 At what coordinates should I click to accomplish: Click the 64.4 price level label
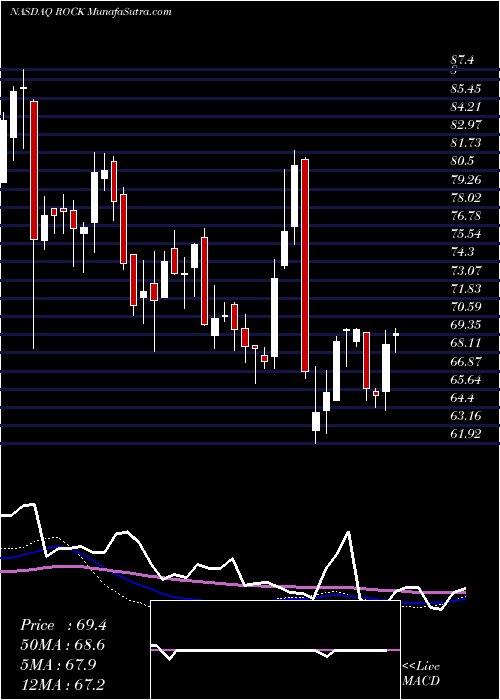[463, 398]
